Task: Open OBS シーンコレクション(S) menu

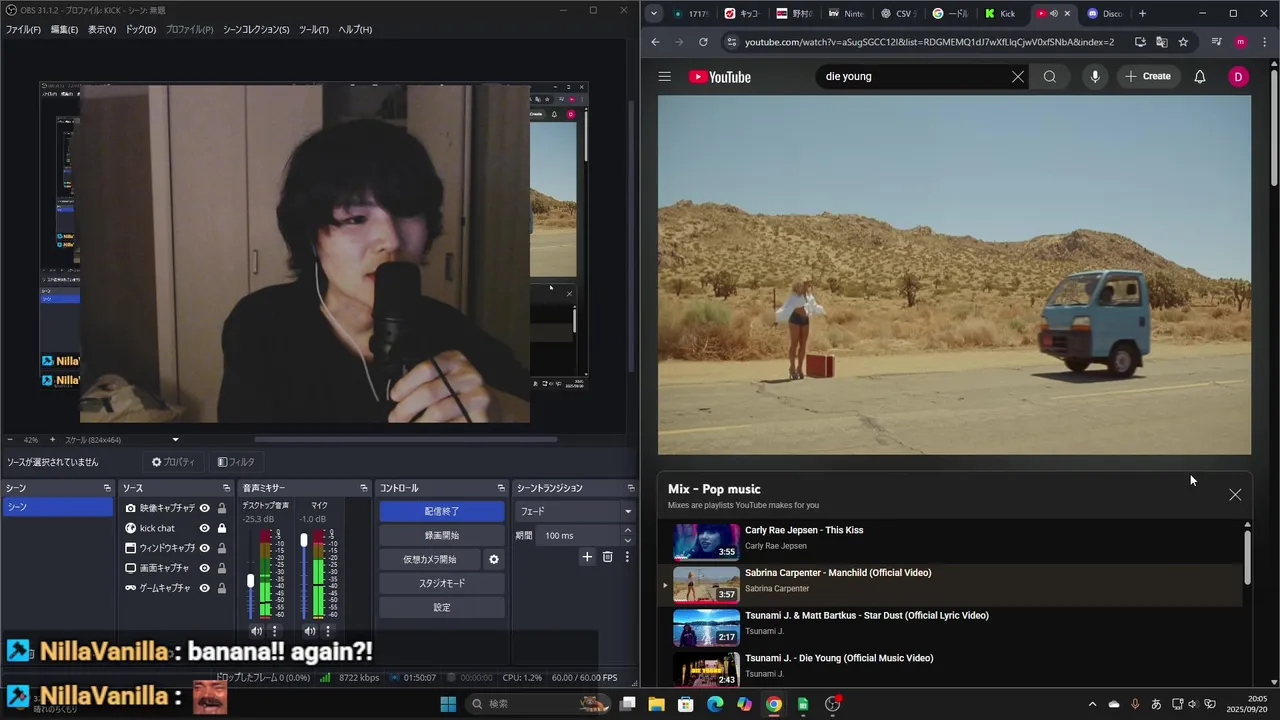Action: (256, 30)
